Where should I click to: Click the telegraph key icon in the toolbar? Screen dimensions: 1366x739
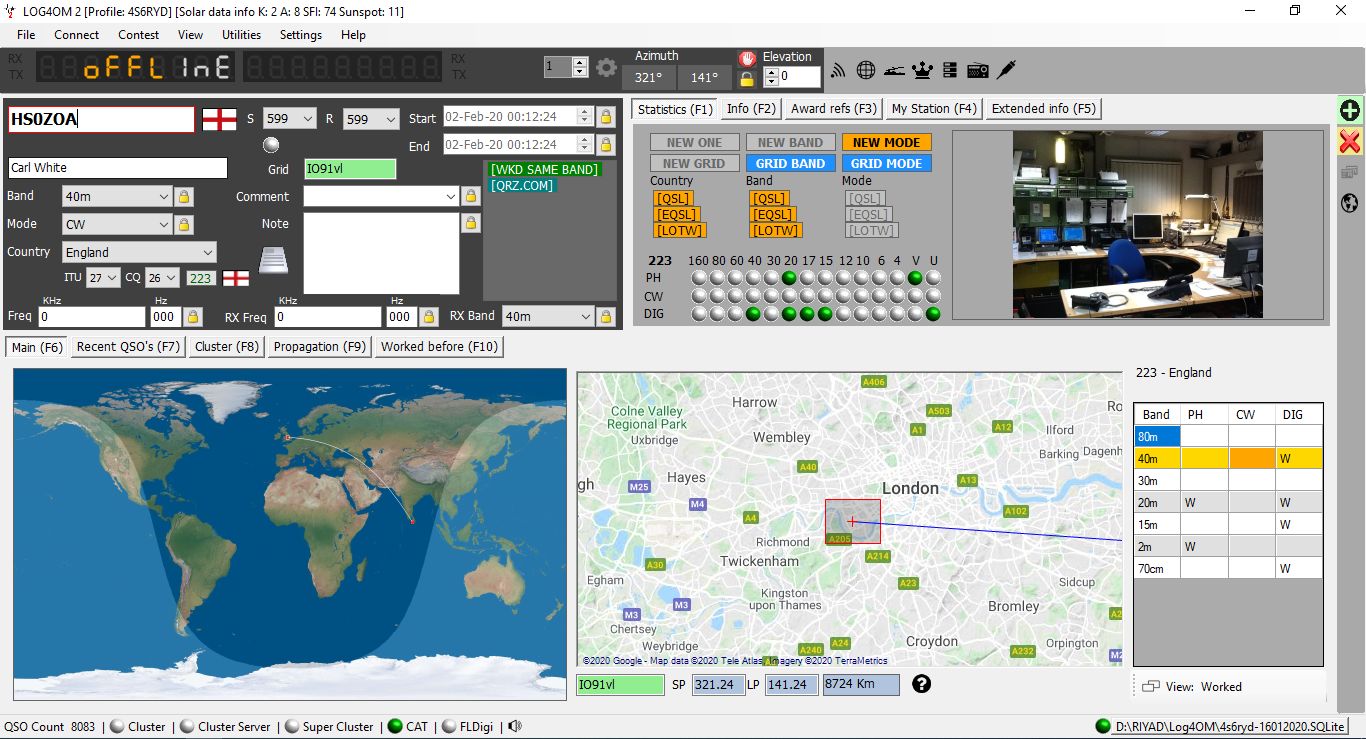(x=894, y=70)
